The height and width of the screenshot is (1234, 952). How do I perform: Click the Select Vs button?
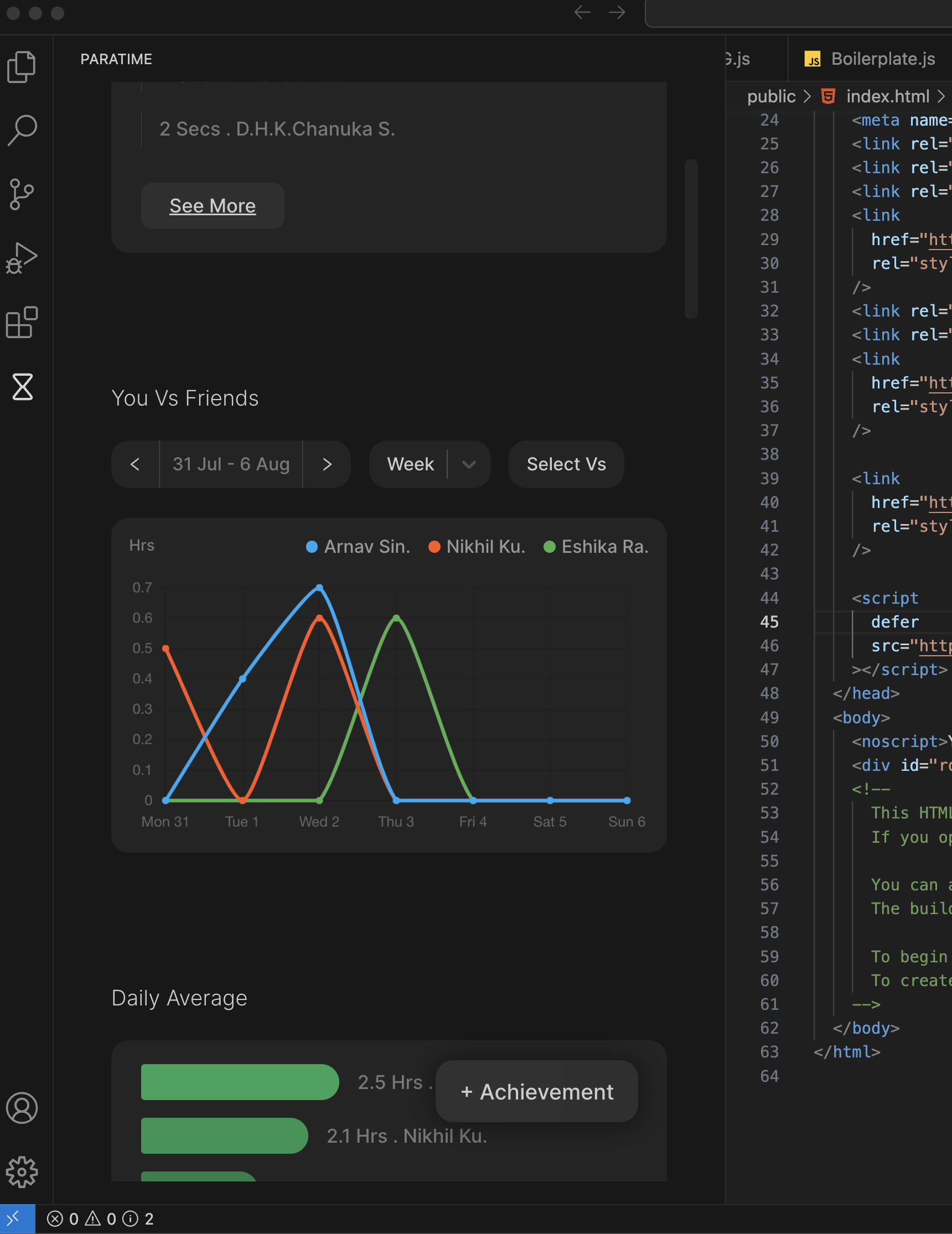coord(566,464)
